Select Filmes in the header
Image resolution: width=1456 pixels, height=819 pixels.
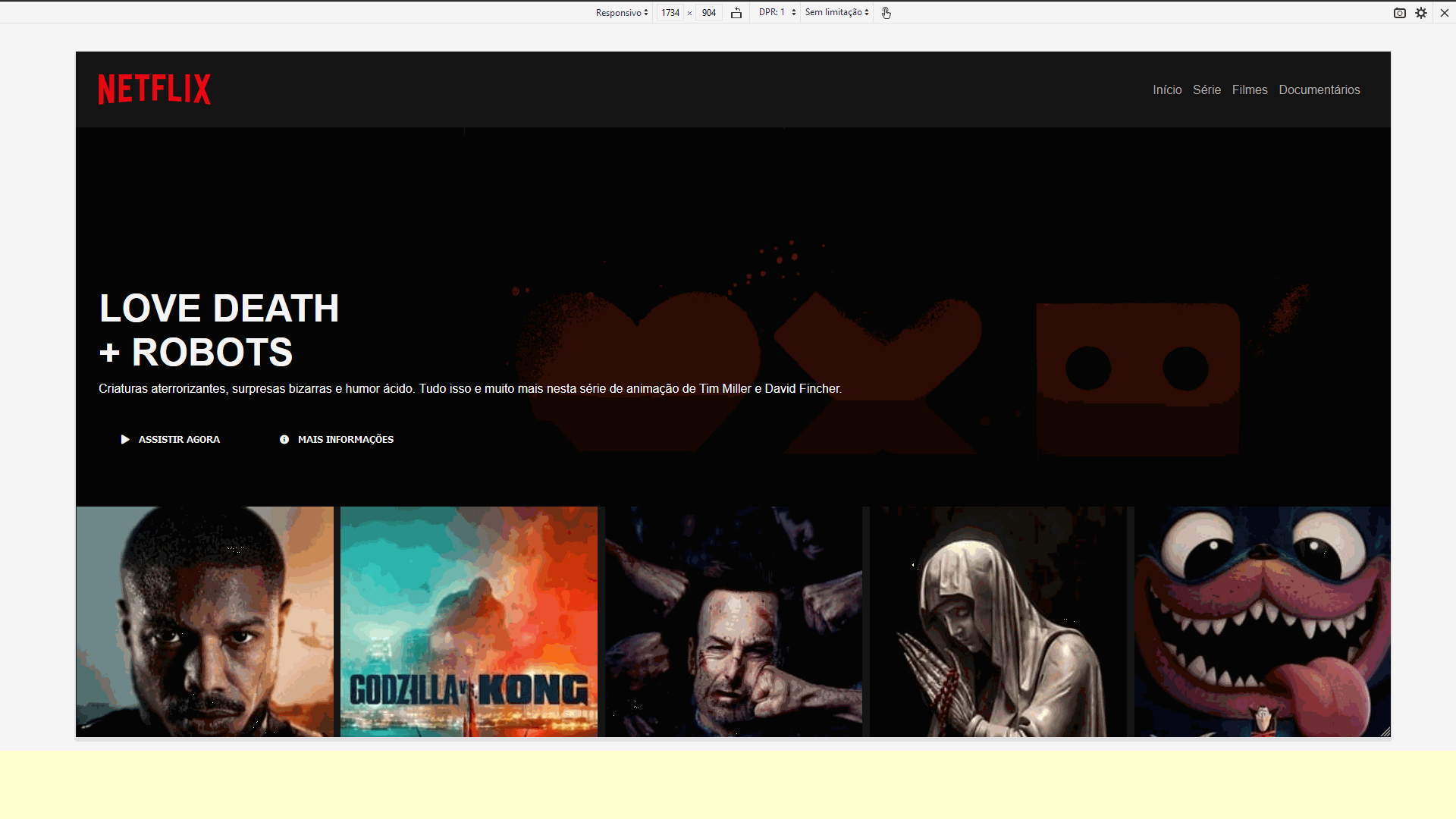point(1249,90)
